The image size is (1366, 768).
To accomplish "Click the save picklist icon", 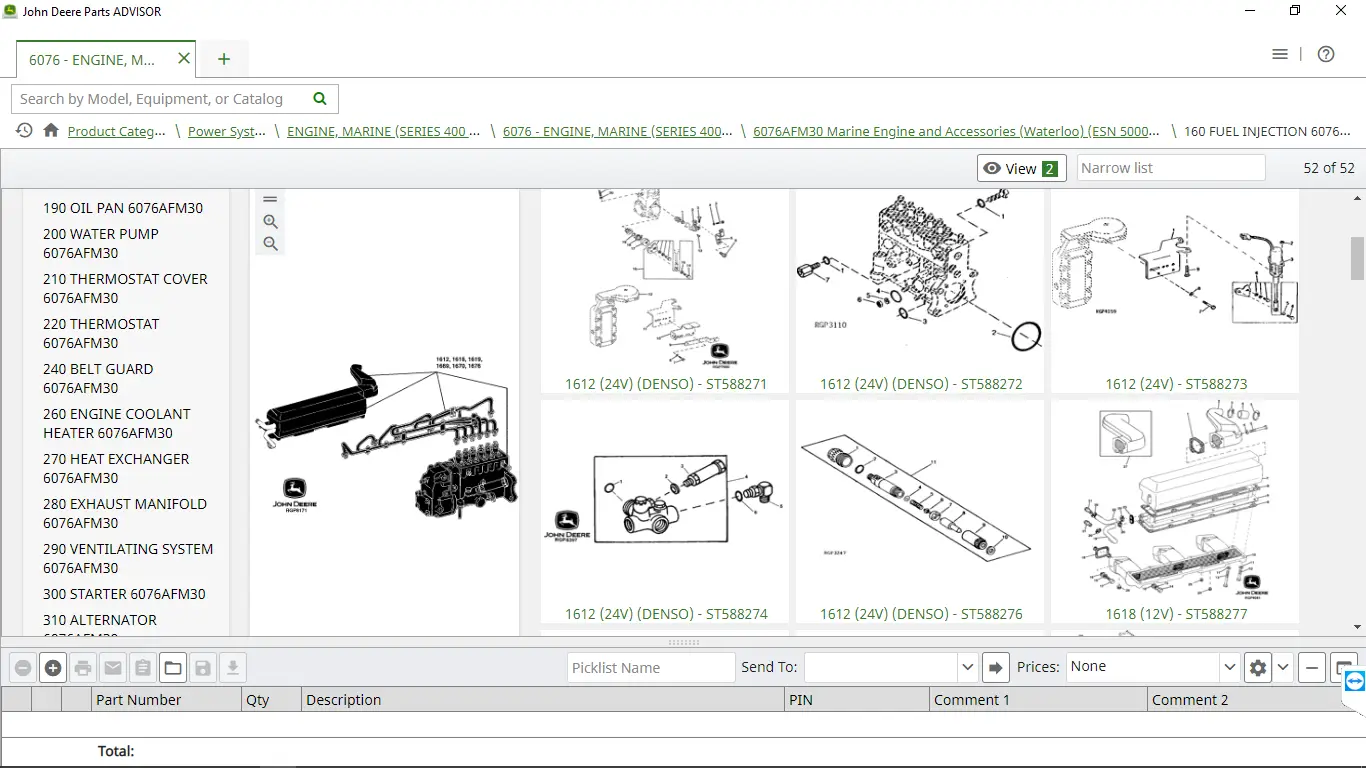I will [x=203, y=667].
